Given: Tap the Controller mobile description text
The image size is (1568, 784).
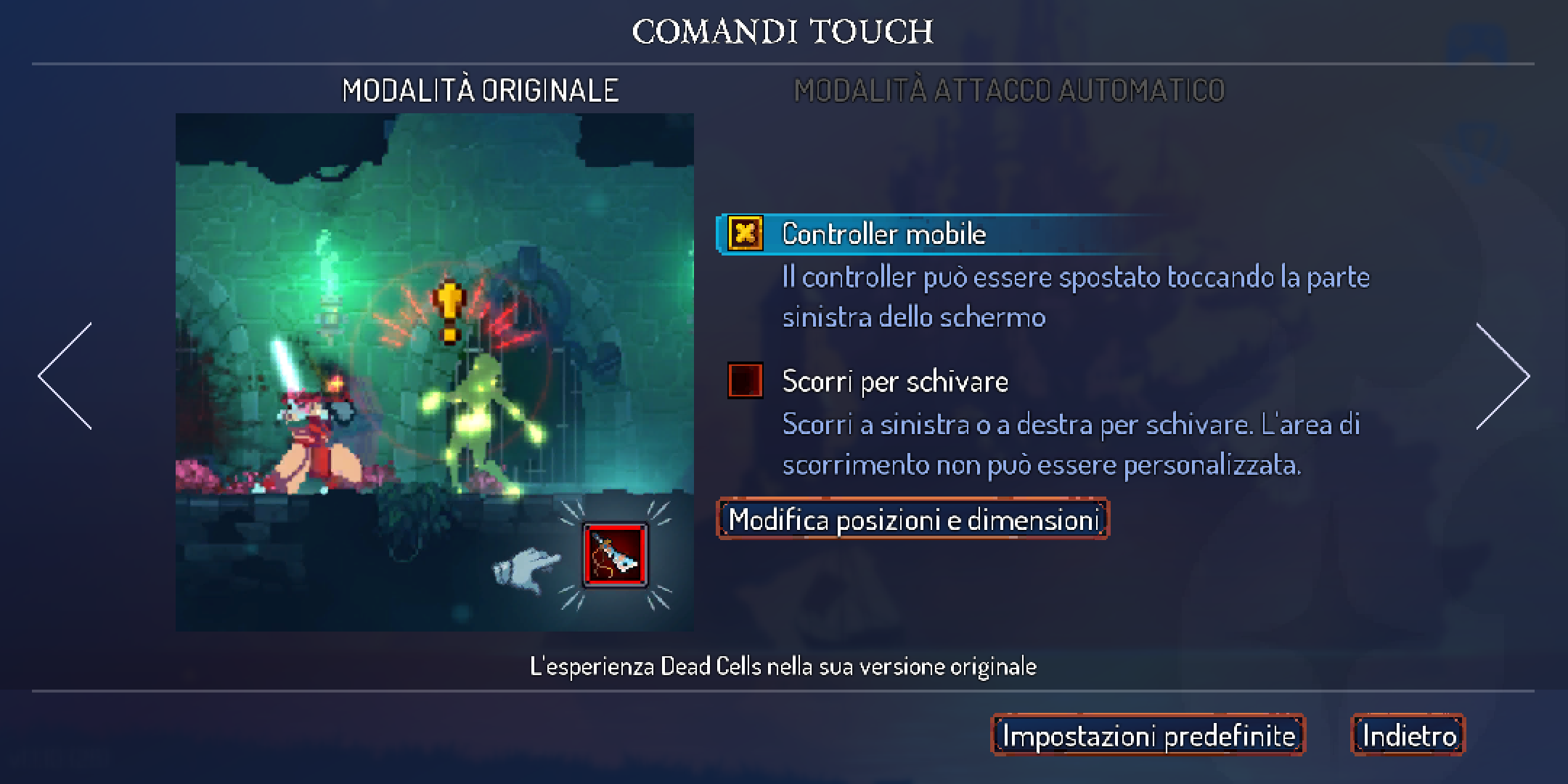Looking at the screenshot, I should (1076, 297).
